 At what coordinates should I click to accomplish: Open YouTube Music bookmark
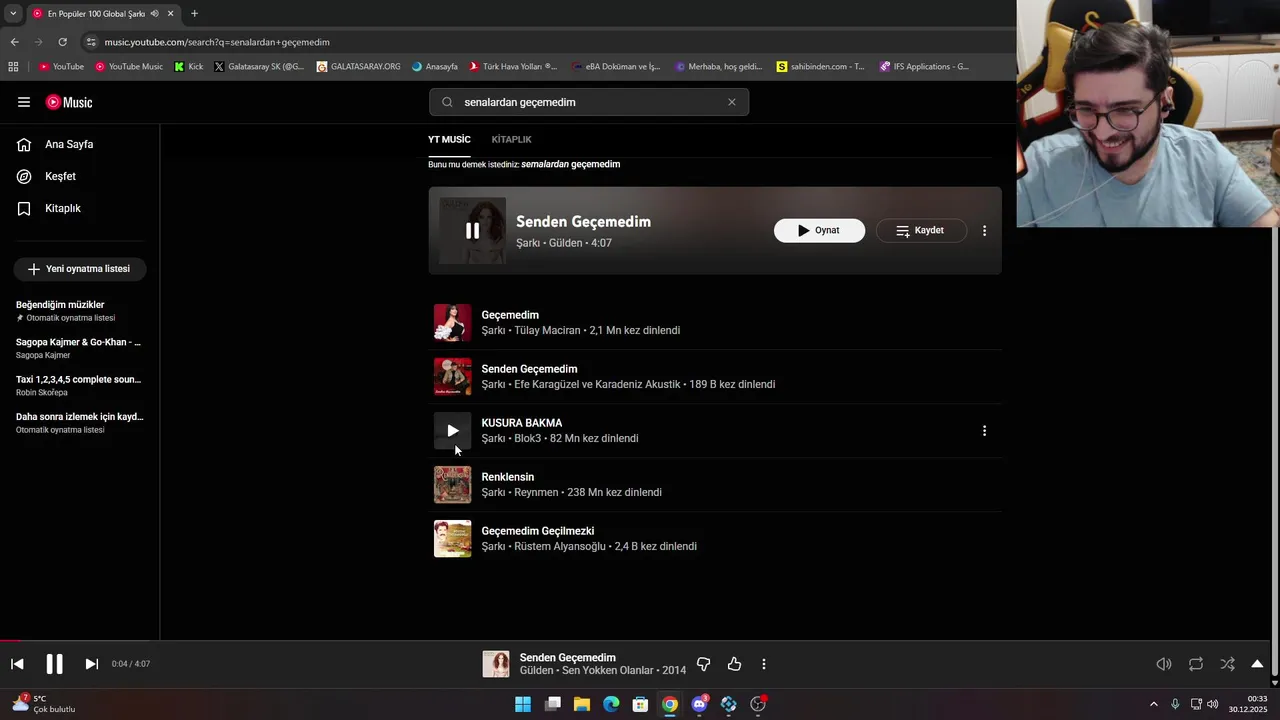(x=129, y=67)
